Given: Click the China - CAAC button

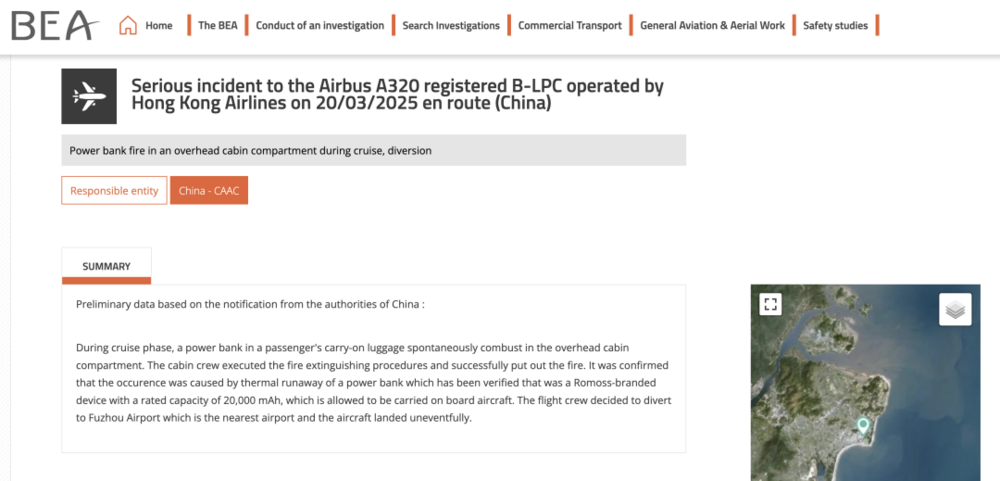Looking at the screenshot, I should pos(209,191).
